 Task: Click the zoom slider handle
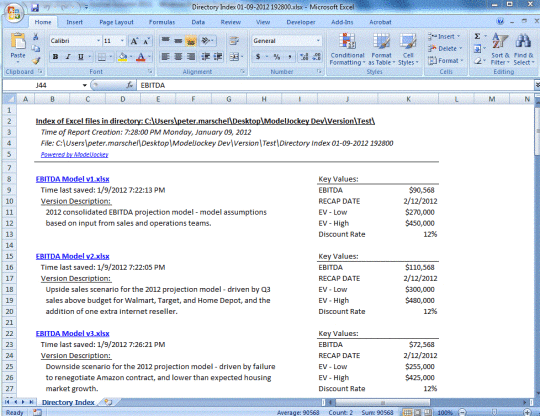click(x=494, y=412)
